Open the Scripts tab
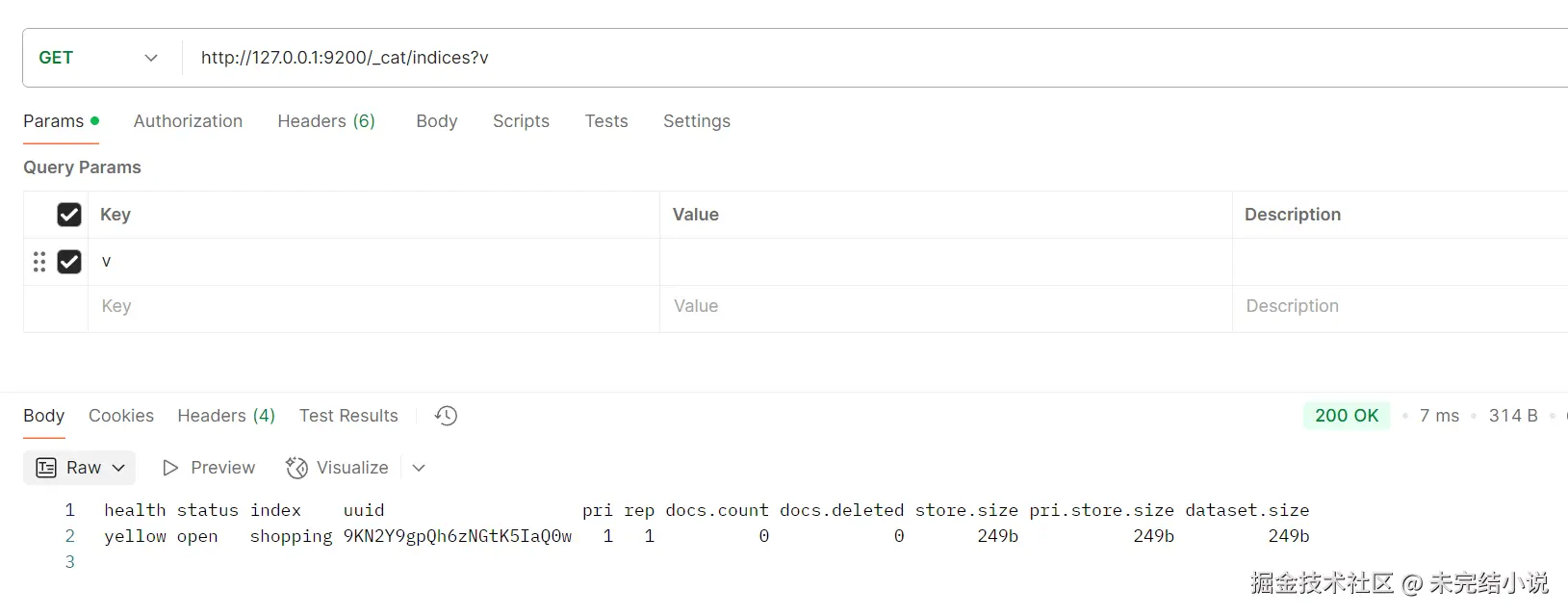The width and height of the screenshot is (1568, 615). coord(521,121)
